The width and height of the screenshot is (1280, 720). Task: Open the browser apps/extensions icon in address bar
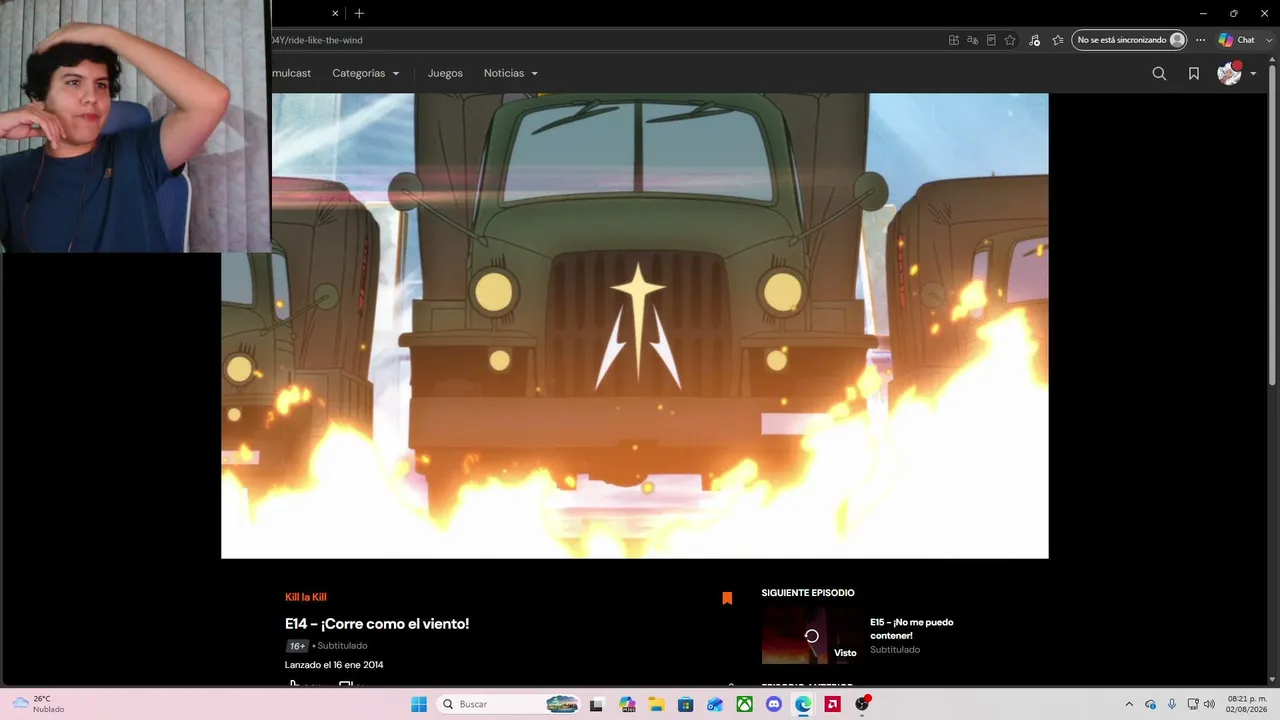point(954,40)
